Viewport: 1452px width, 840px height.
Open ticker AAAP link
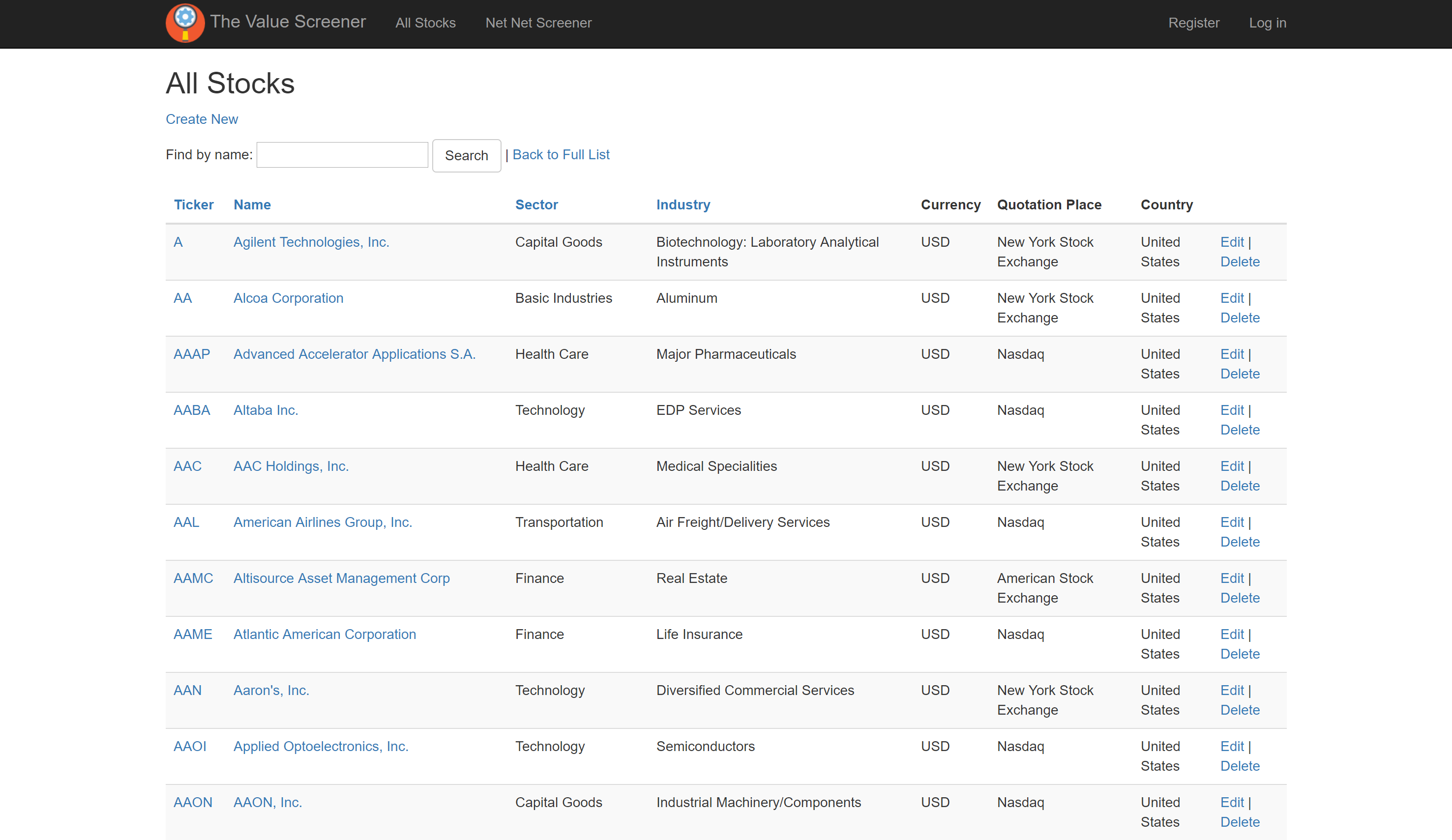192,354
